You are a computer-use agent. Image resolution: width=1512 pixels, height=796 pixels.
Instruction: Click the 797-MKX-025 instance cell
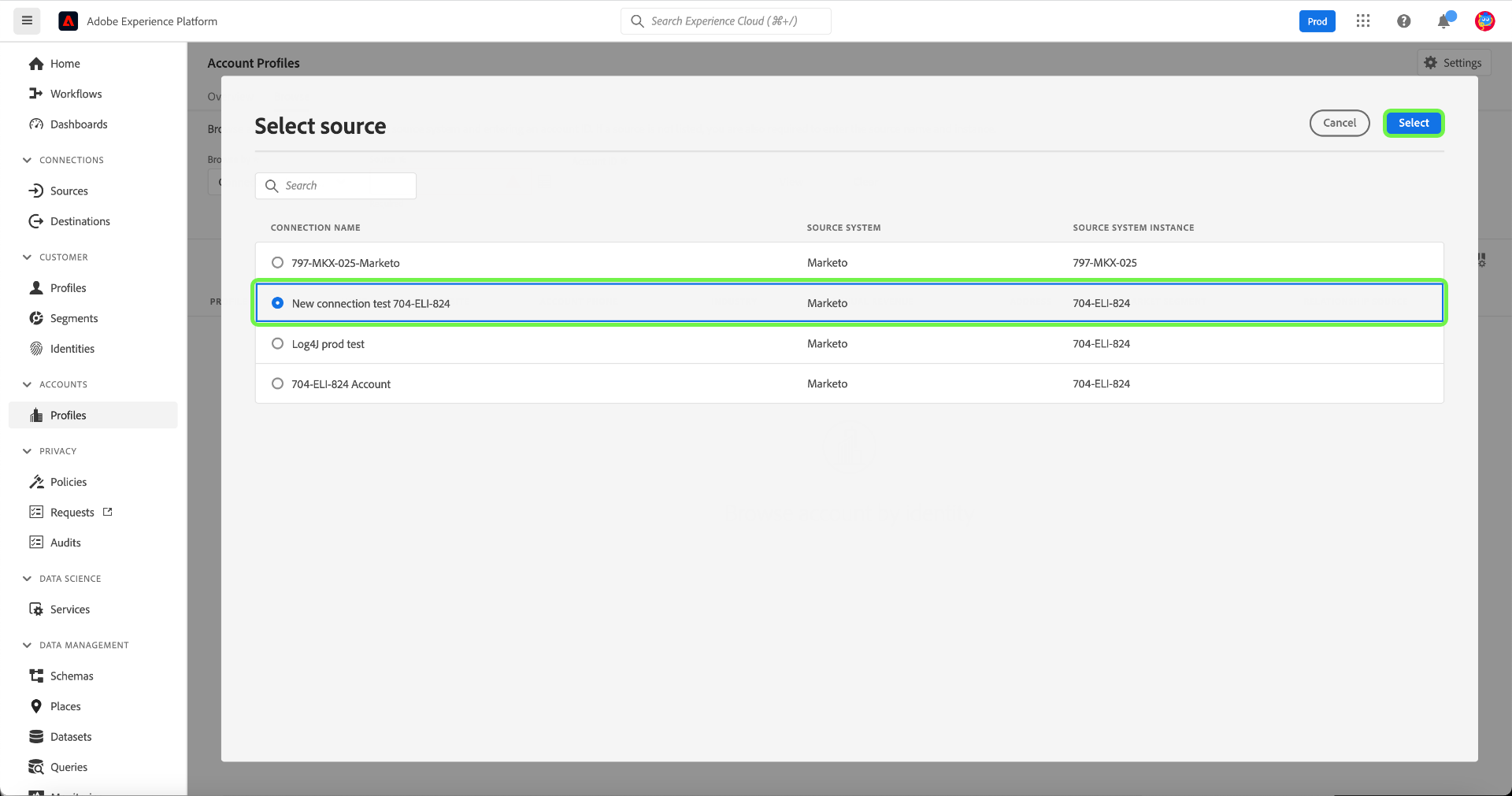1105,263
